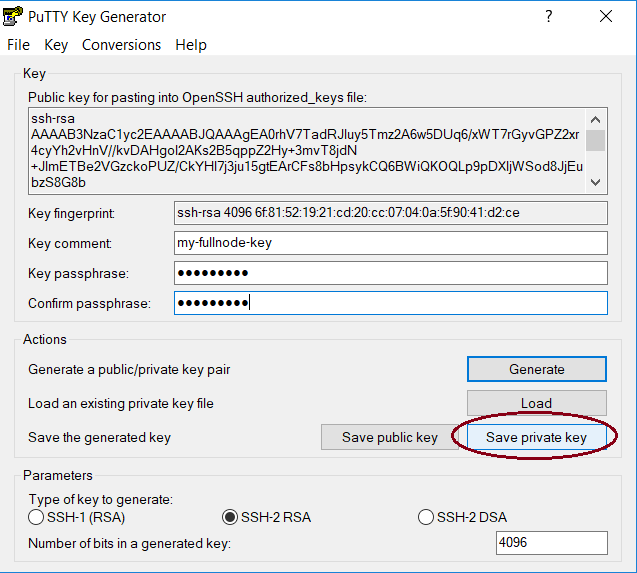Click the public key scrollbar down arrow
The height and width of the screenshot is (573, 637).
click(x=596, y=182)
